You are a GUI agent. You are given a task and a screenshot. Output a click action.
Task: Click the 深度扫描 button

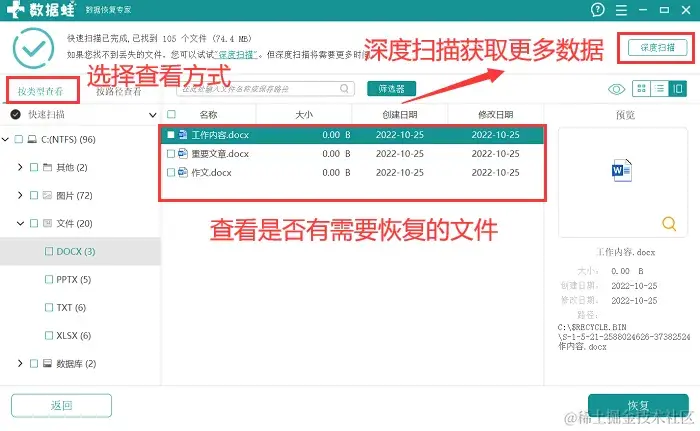(658, 47)
